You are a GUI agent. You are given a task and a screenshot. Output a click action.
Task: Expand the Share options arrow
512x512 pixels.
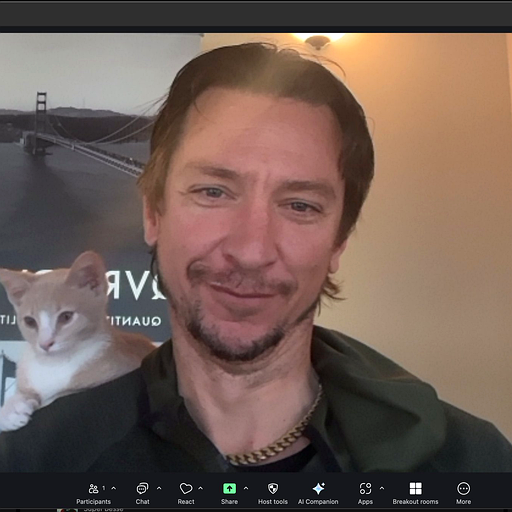[x=246, y=488]
